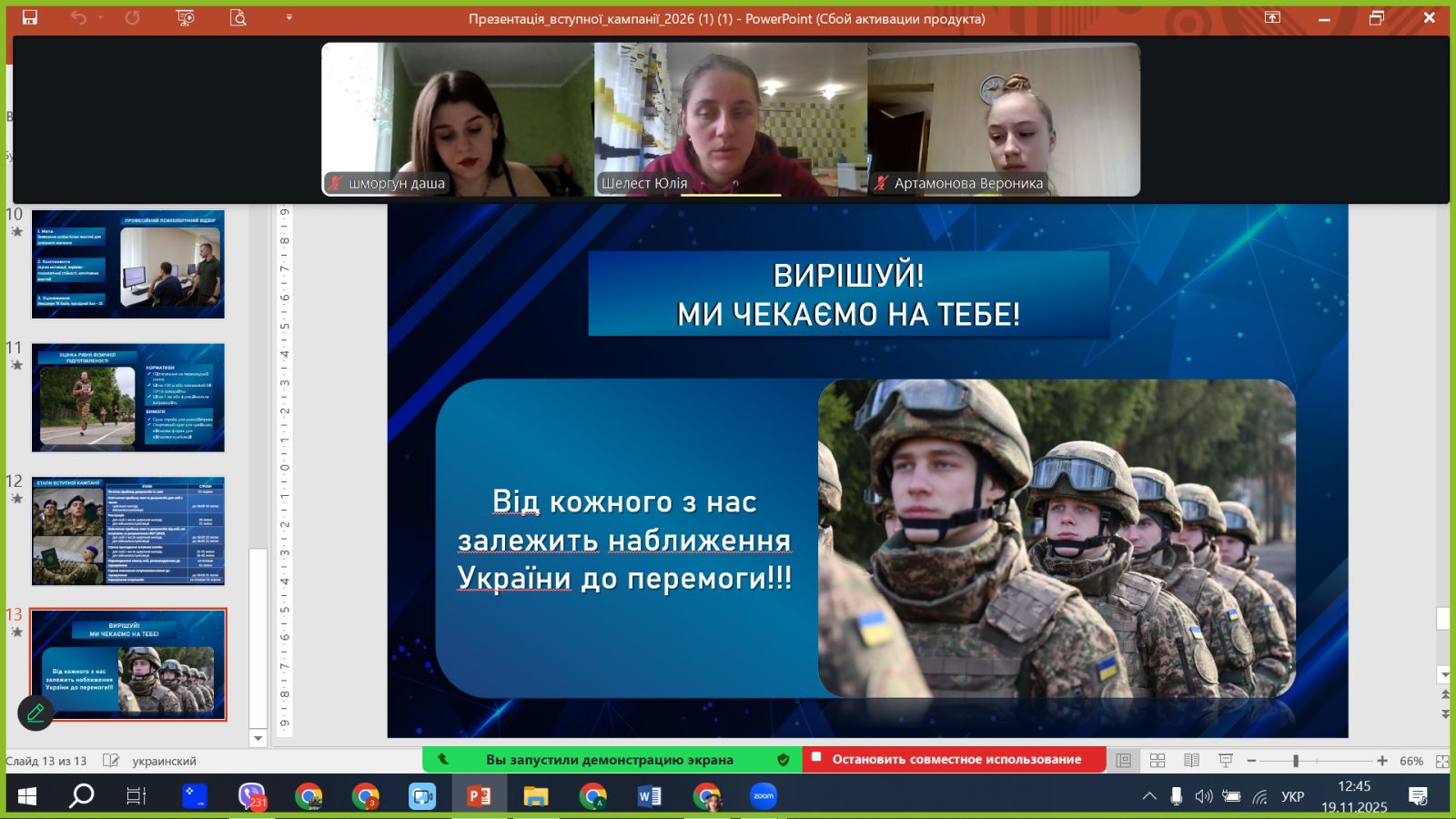Start slideshow from beginning in Quick Access toolbar
This screenshot has height=819, width=1456.
click(x=186, y=18)
